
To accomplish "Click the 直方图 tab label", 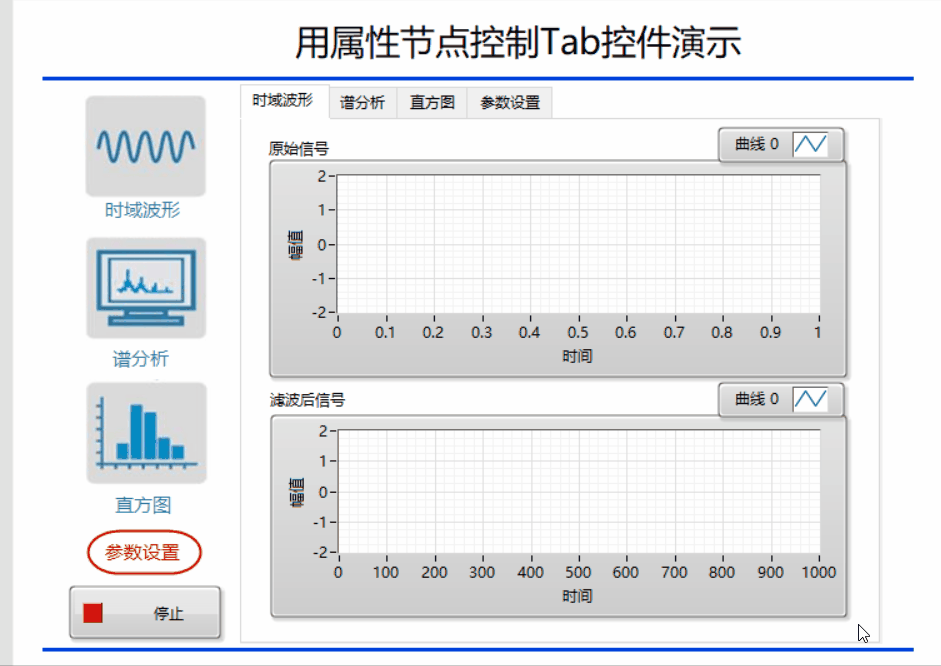I will pos(431,102).
